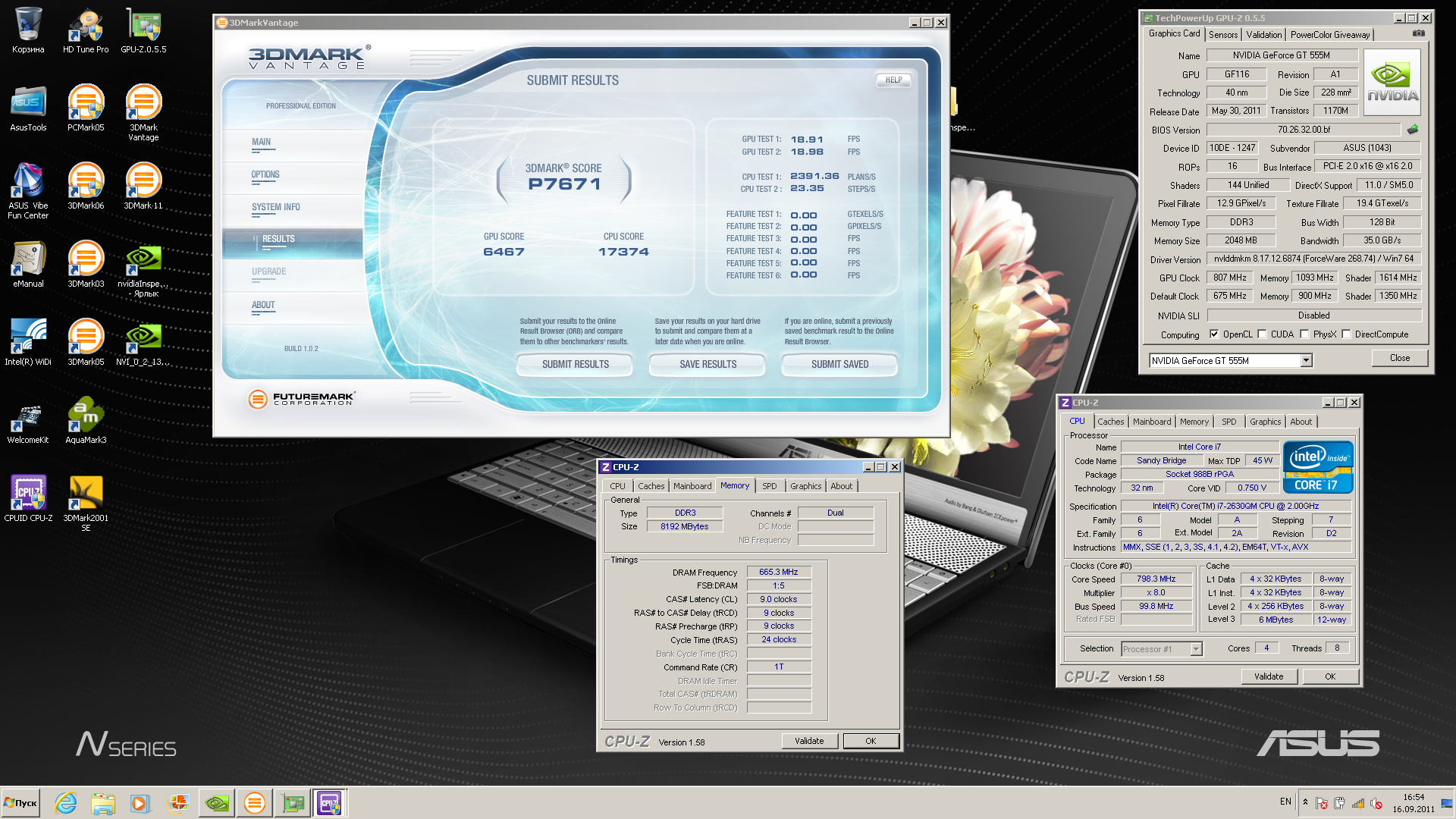This screenshot has height=819, width=1456.
Task: Click NVIDIA logo in GPU-Z
Action: 1392,82
